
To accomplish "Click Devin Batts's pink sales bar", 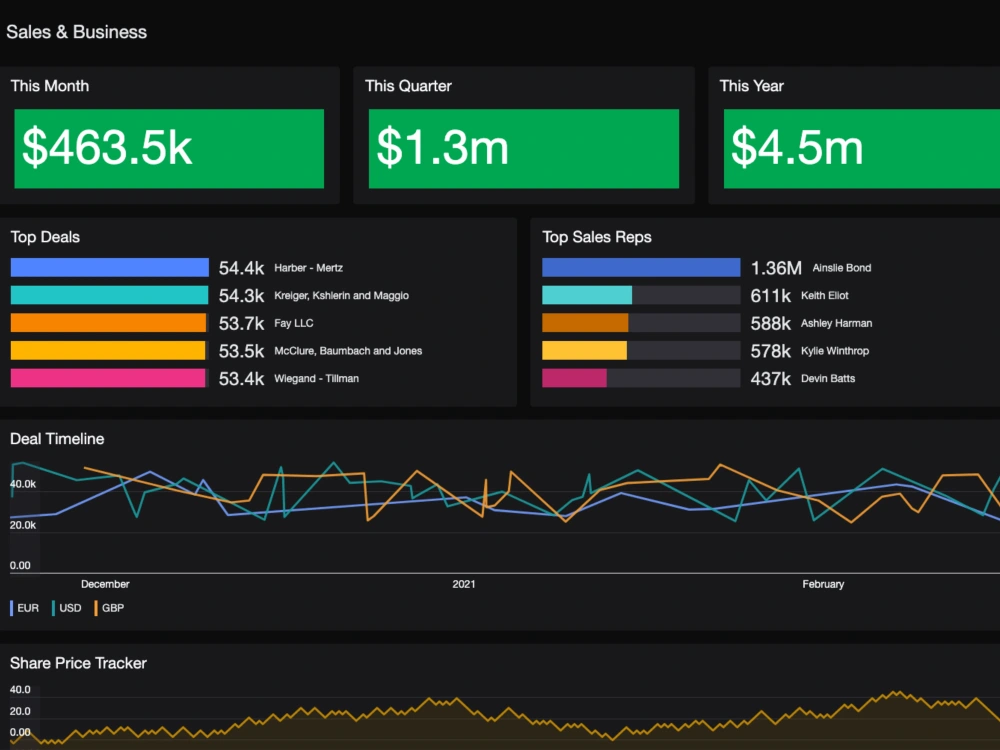I will tap(575, 378).
